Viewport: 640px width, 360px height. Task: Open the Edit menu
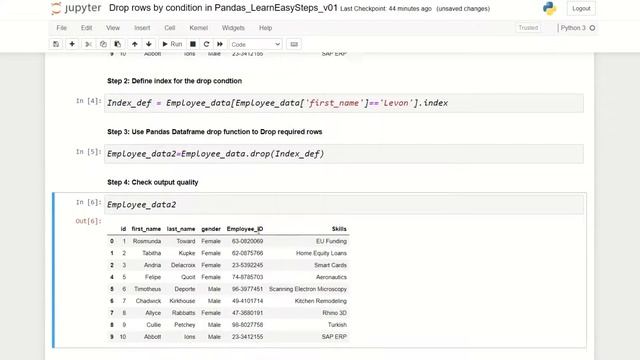(87, 28)
